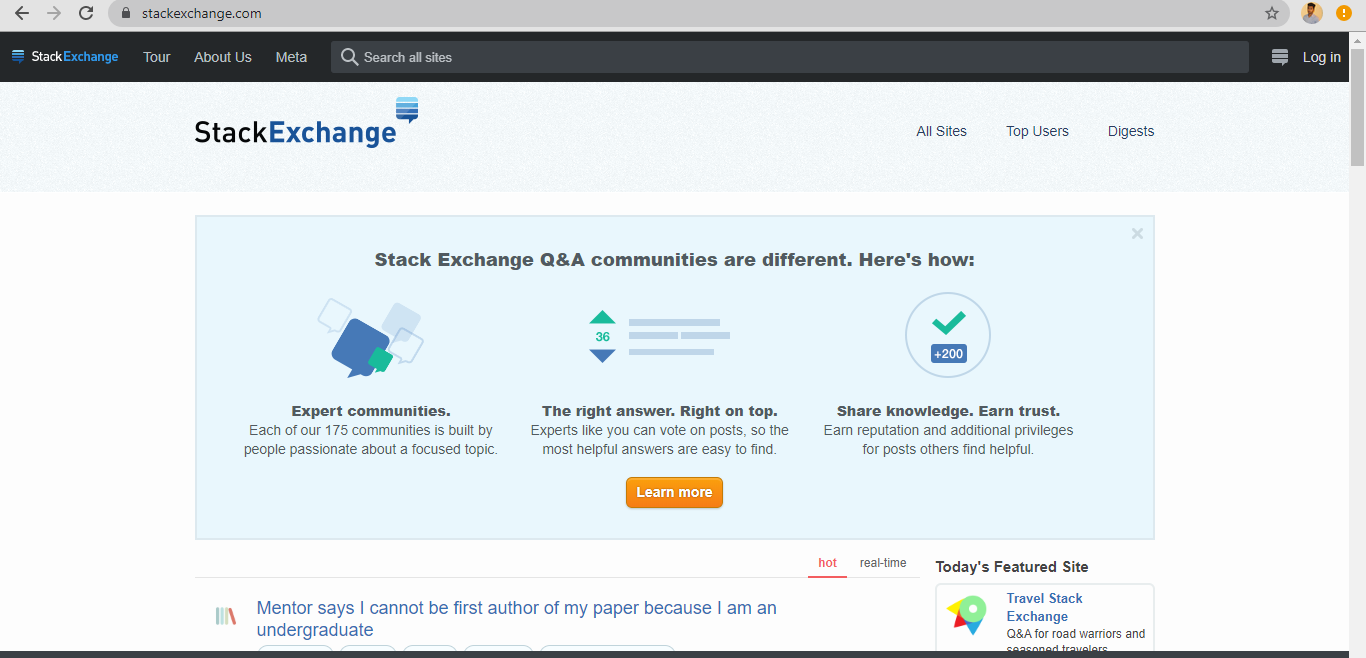Click the banner title about Q&A communities
The width and height of the screenshot is (1366, 658).
point(674,260)
